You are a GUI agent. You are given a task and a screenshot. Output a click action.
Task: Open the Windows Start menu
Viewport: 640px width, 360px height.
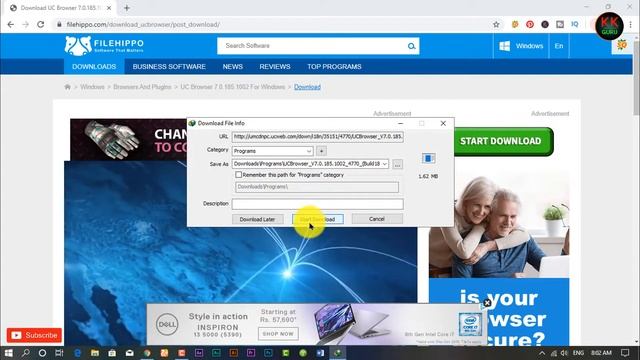8,353
